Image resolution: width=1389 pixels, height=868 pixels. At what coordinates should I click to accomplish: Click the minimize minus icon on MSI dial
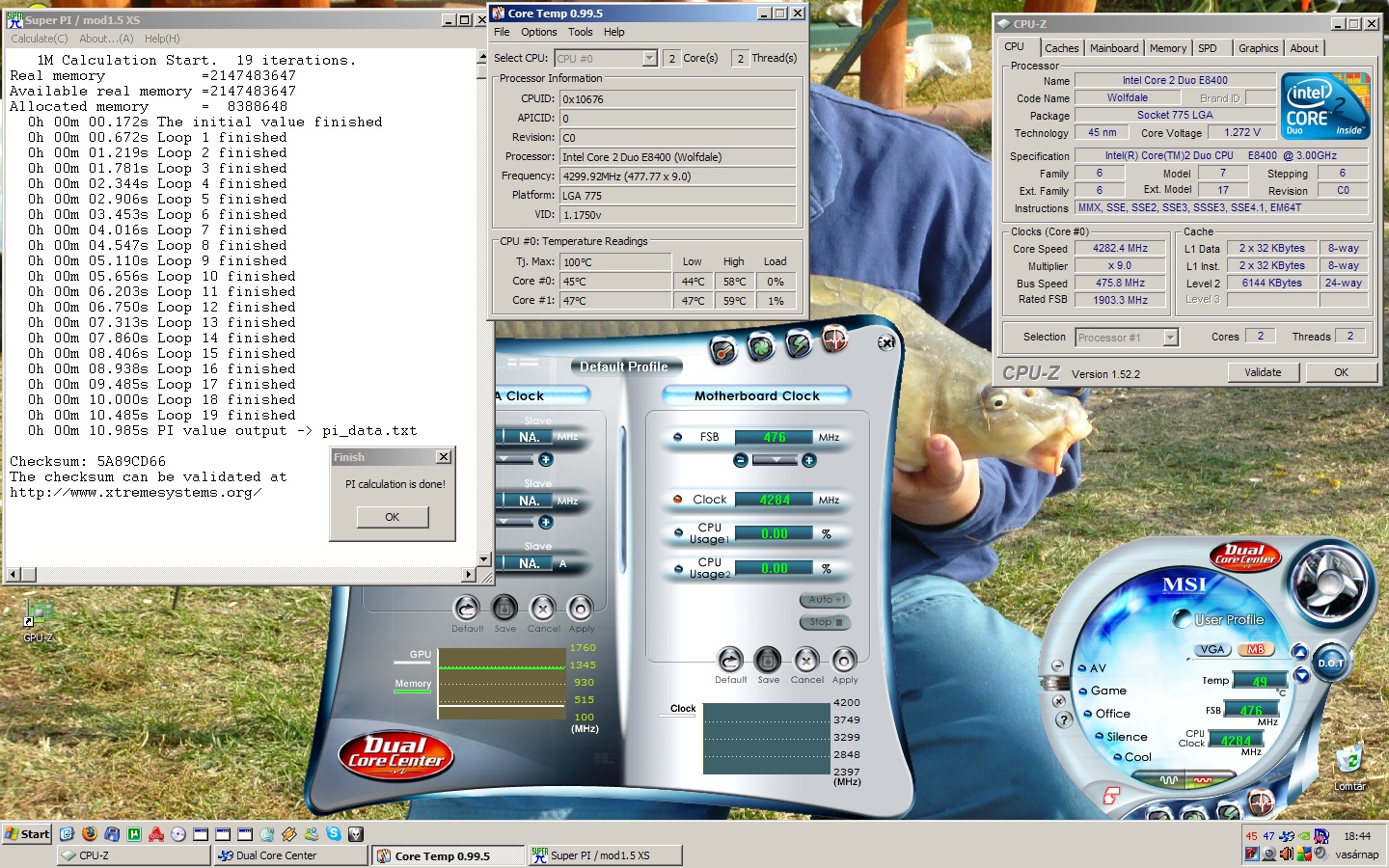tap(1057, 666)
